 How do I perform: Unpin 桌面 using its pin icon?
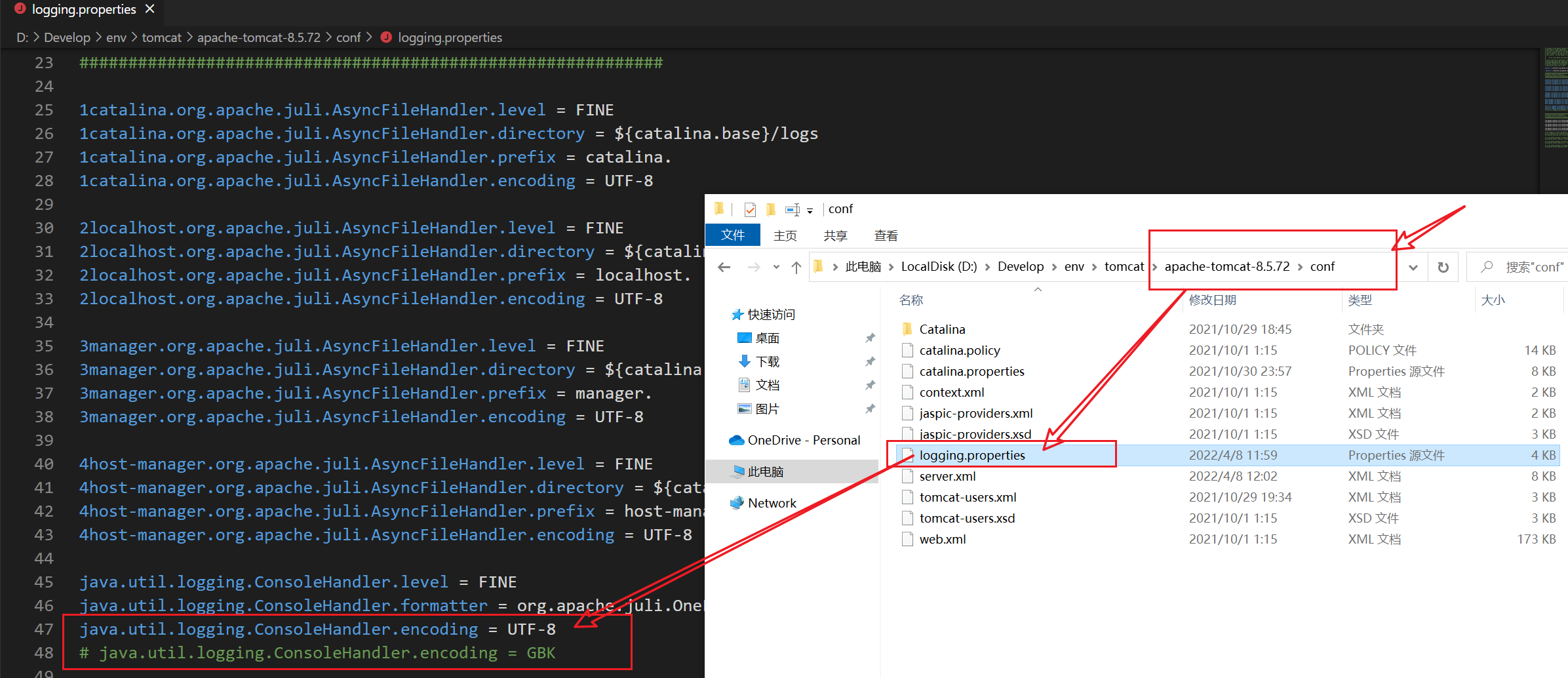pos(870,338)
